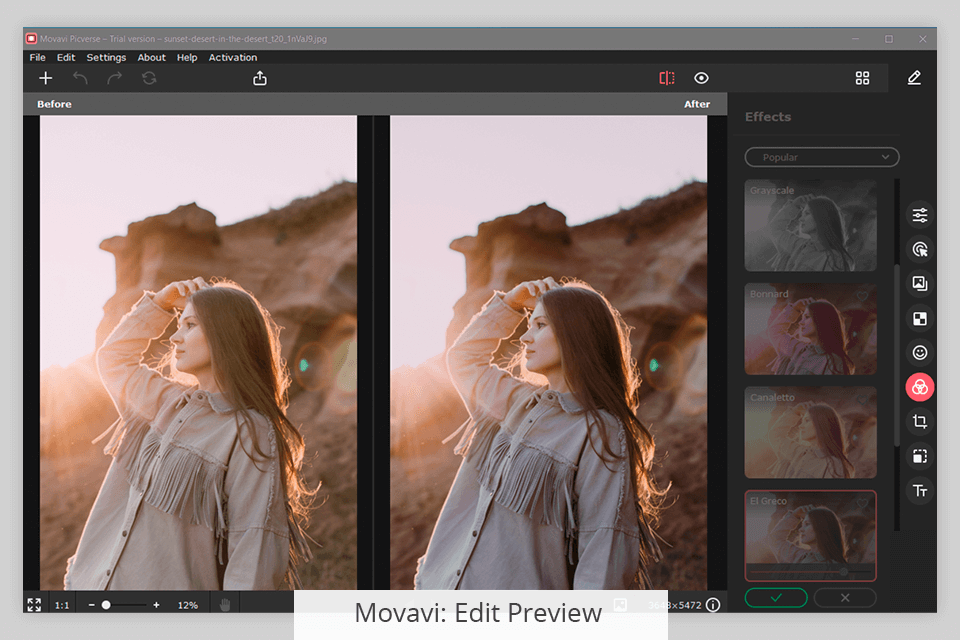Toggle fullscreen view in the bottom bar
960x640 pixels.
(x=34, y=604)
